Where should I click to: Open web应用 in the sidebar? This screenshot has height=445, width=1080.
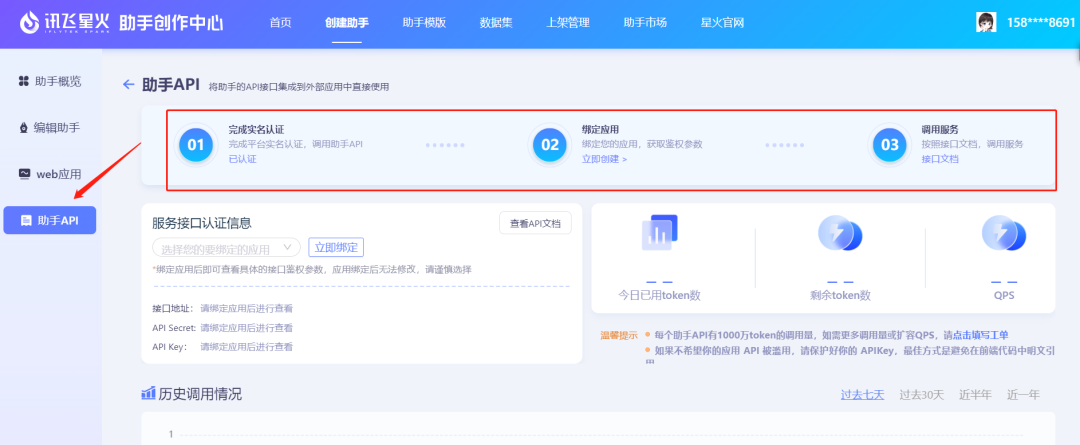(50, 174)
